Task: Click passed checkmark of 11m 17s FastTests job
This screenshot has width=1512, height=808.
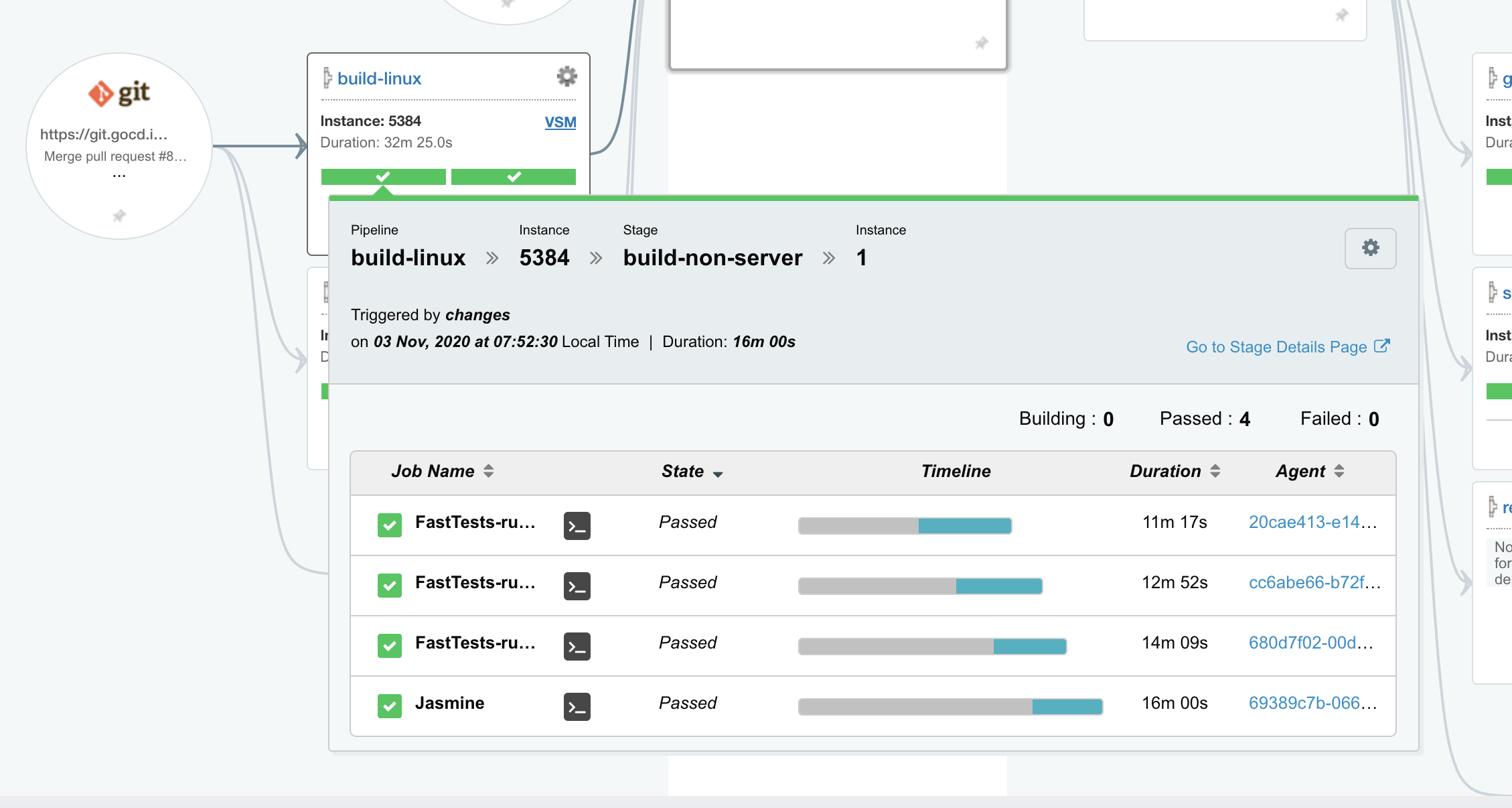Action: [x=390, y=525]
